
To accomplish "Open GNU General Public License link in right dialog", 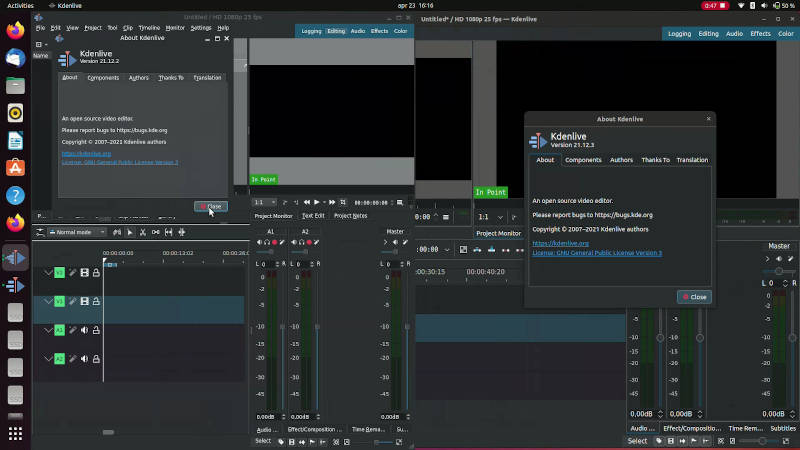I will [x=597, y=253].
